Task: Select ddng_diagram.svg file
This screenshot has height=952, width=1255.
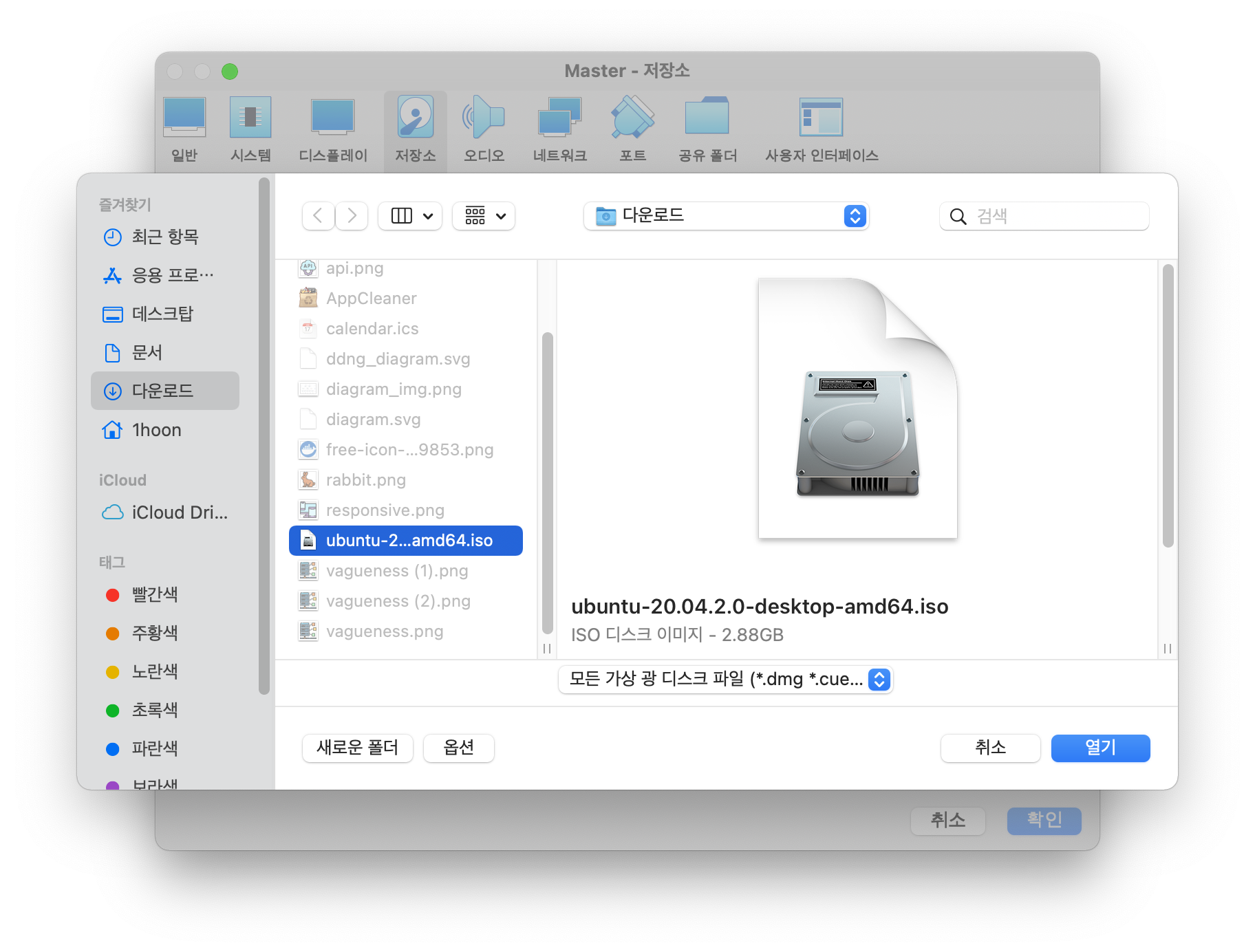Action: [406, 359]
